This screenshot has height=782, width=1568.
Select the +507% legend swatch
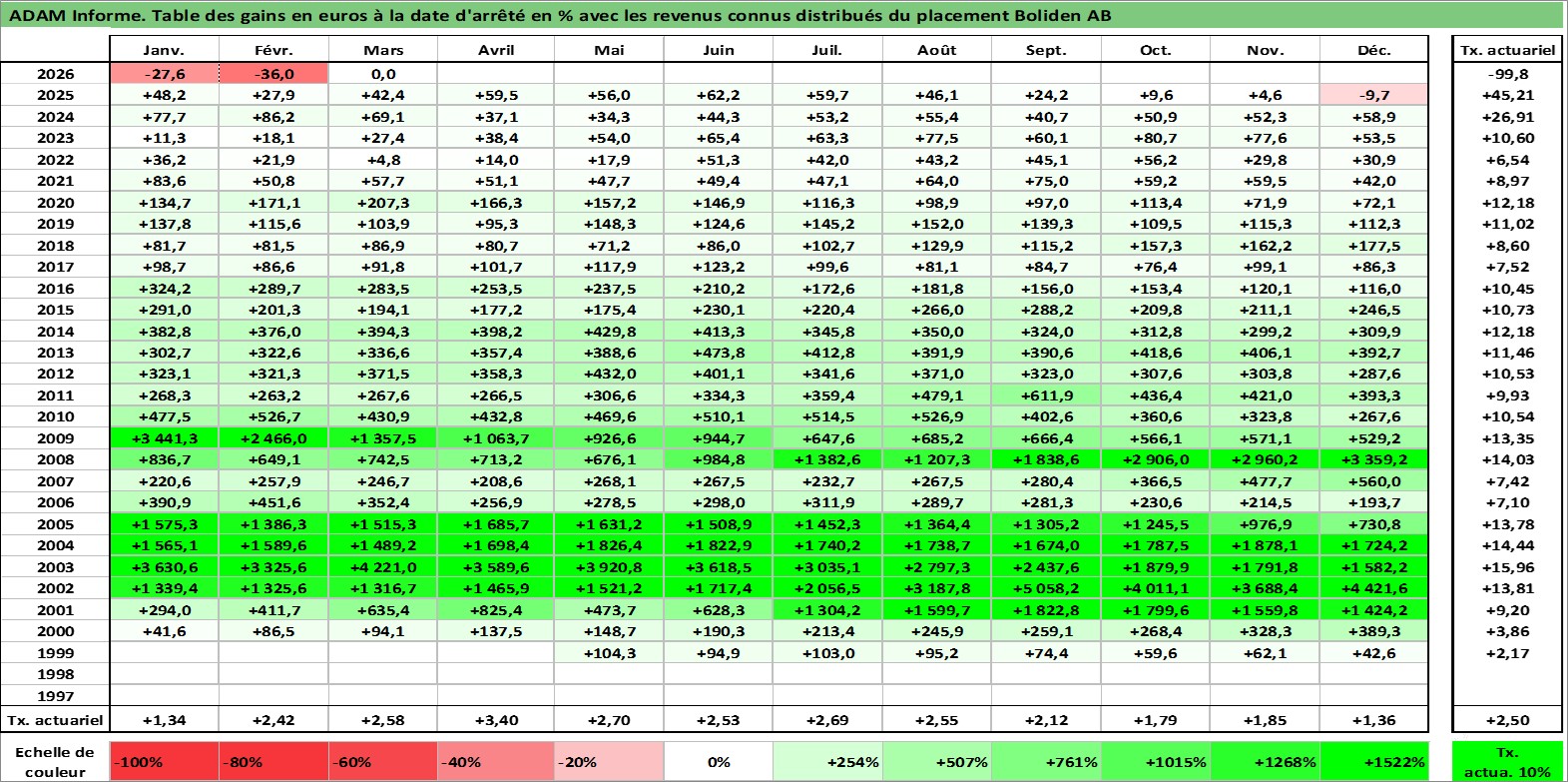click(937, 761)
